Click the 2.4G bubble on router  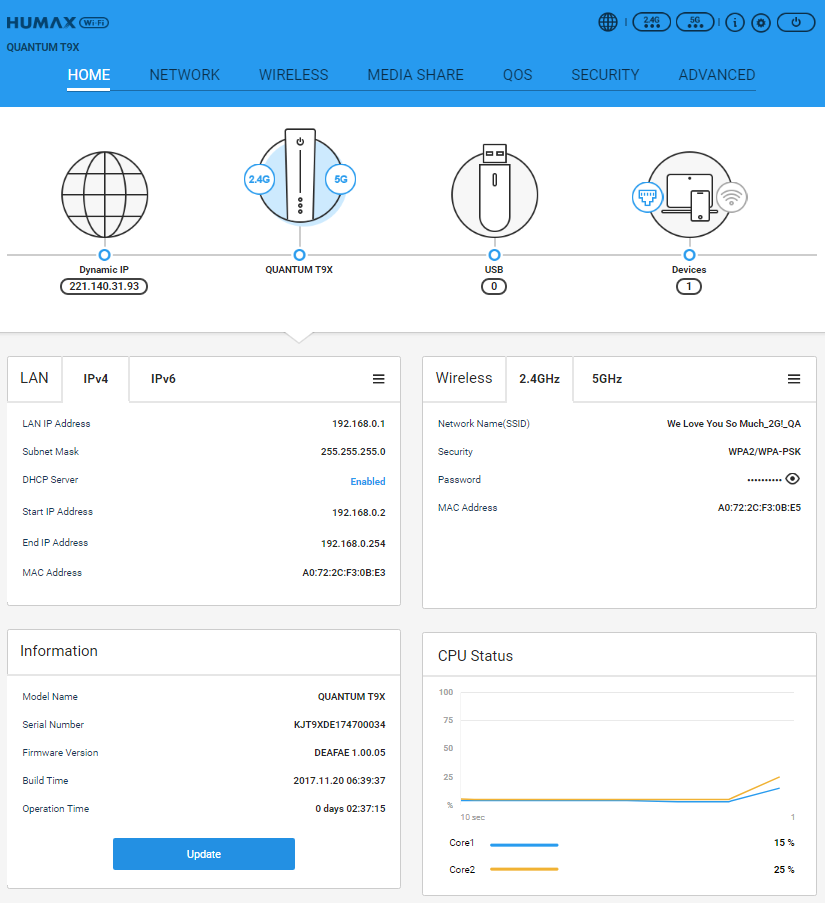pyautogui.click(x=259, y=179)
